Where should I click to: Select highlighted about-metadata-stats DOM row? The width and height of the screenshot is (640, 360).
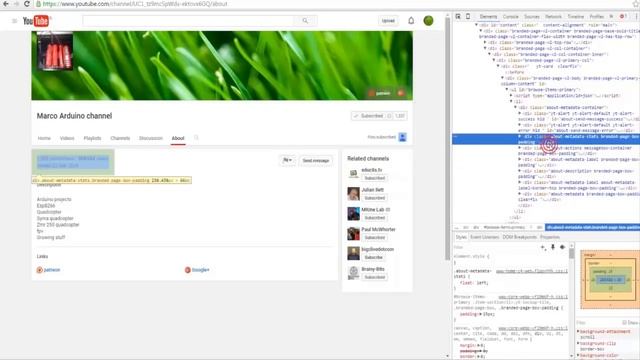(546, 139)
